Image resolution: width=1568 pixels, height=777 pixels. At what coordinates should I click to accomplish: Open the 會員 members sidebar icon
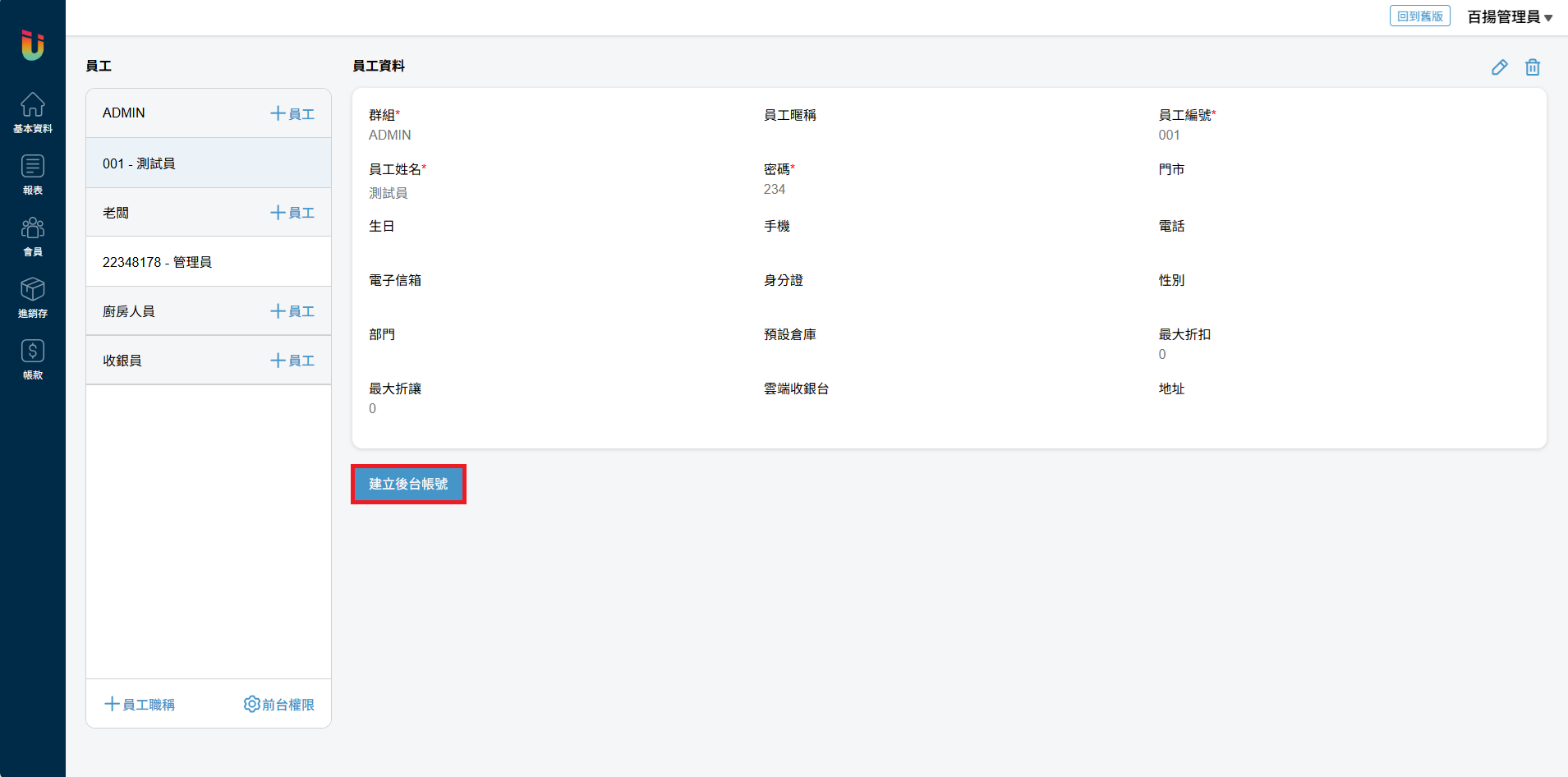tap(32, 236)
